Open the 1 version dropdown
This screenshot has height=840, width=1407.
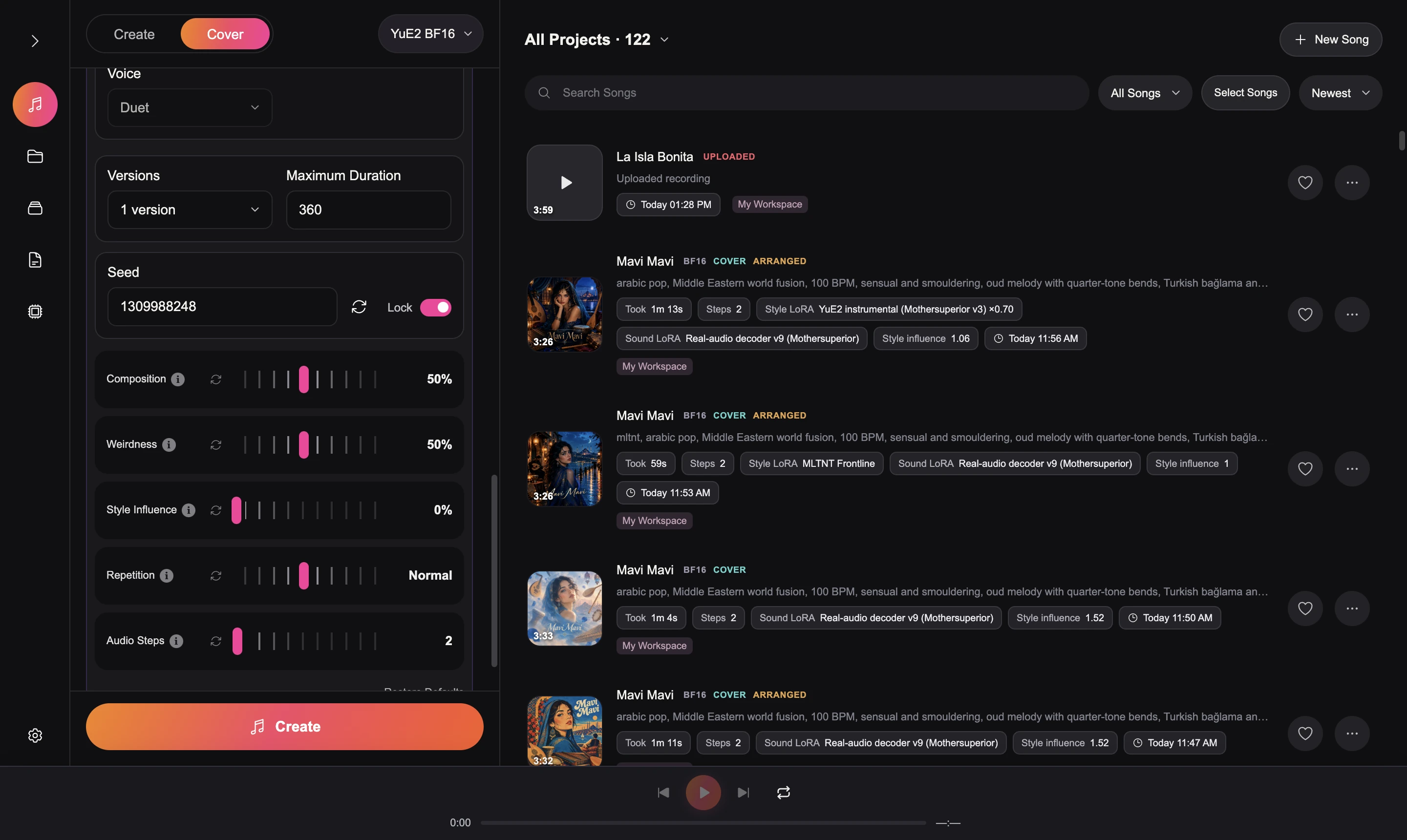(190, 210)
